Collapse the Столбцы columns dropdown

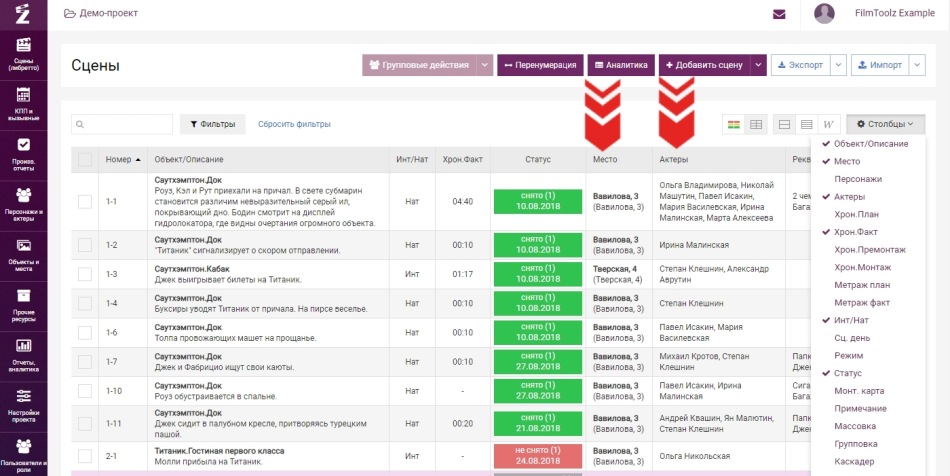(886, 124)
